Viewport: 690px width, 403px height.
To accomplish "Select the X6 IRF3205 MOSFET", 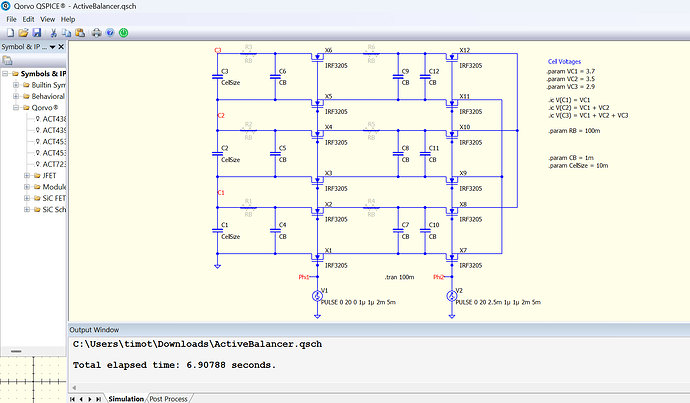I will 317,58.
